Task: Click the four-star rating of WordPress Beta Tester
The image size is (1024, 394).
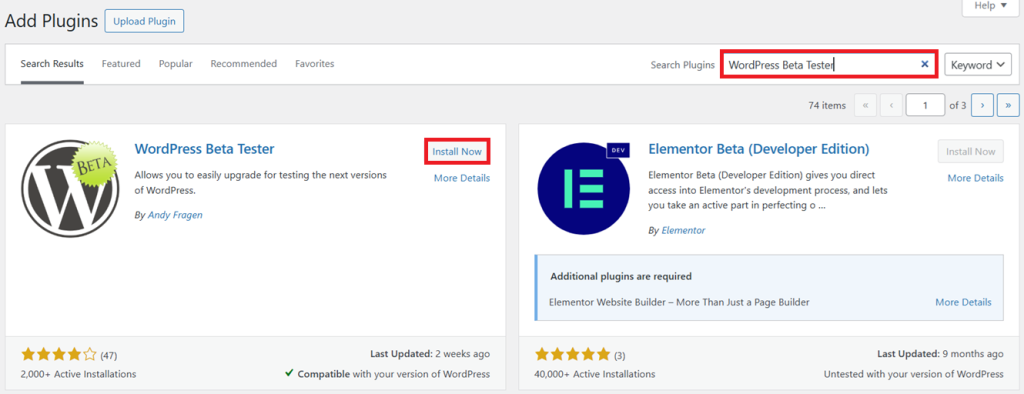Action: pos(59,355)
